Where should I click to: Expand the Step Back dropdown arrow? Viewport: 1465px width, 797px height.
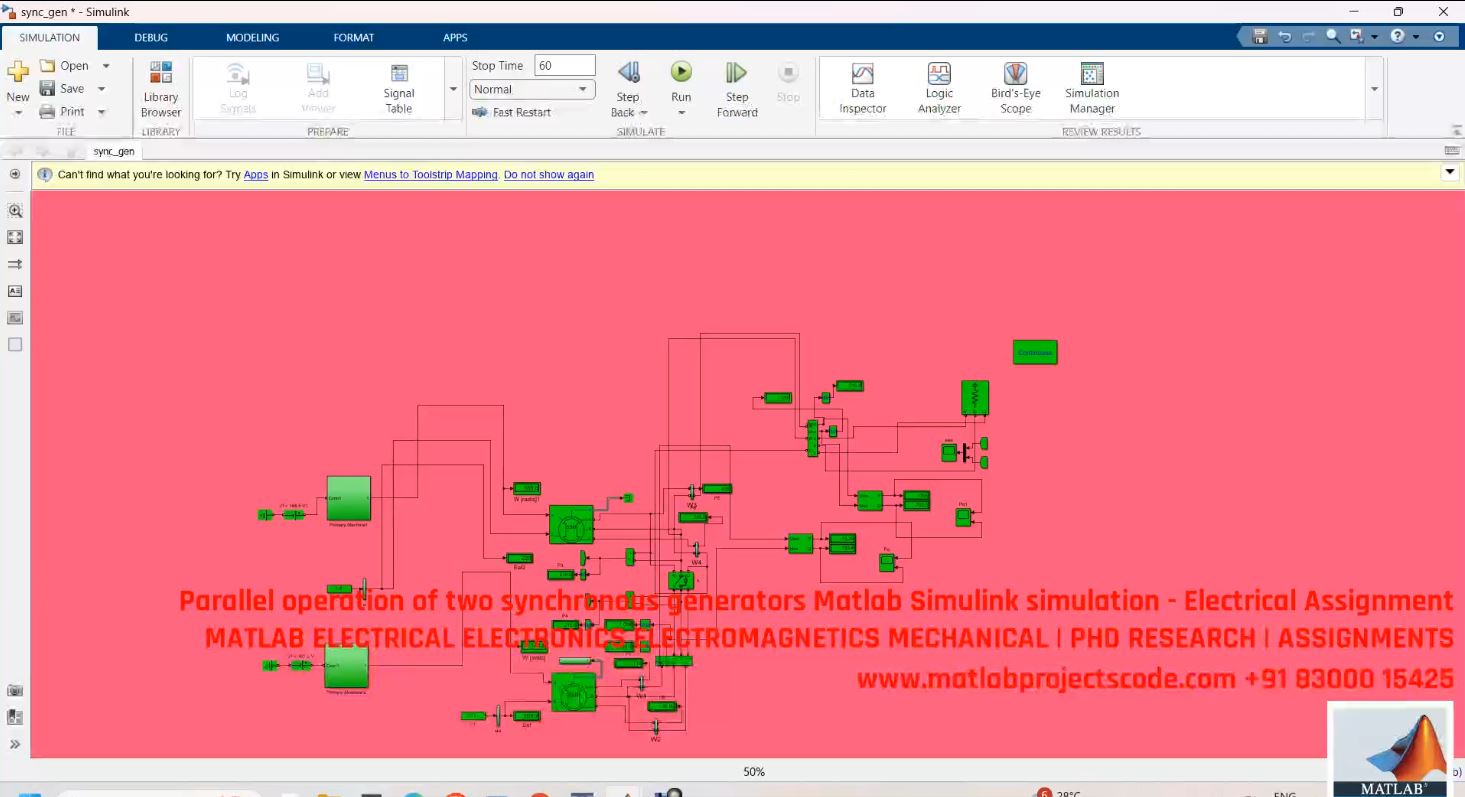(643, 112)
